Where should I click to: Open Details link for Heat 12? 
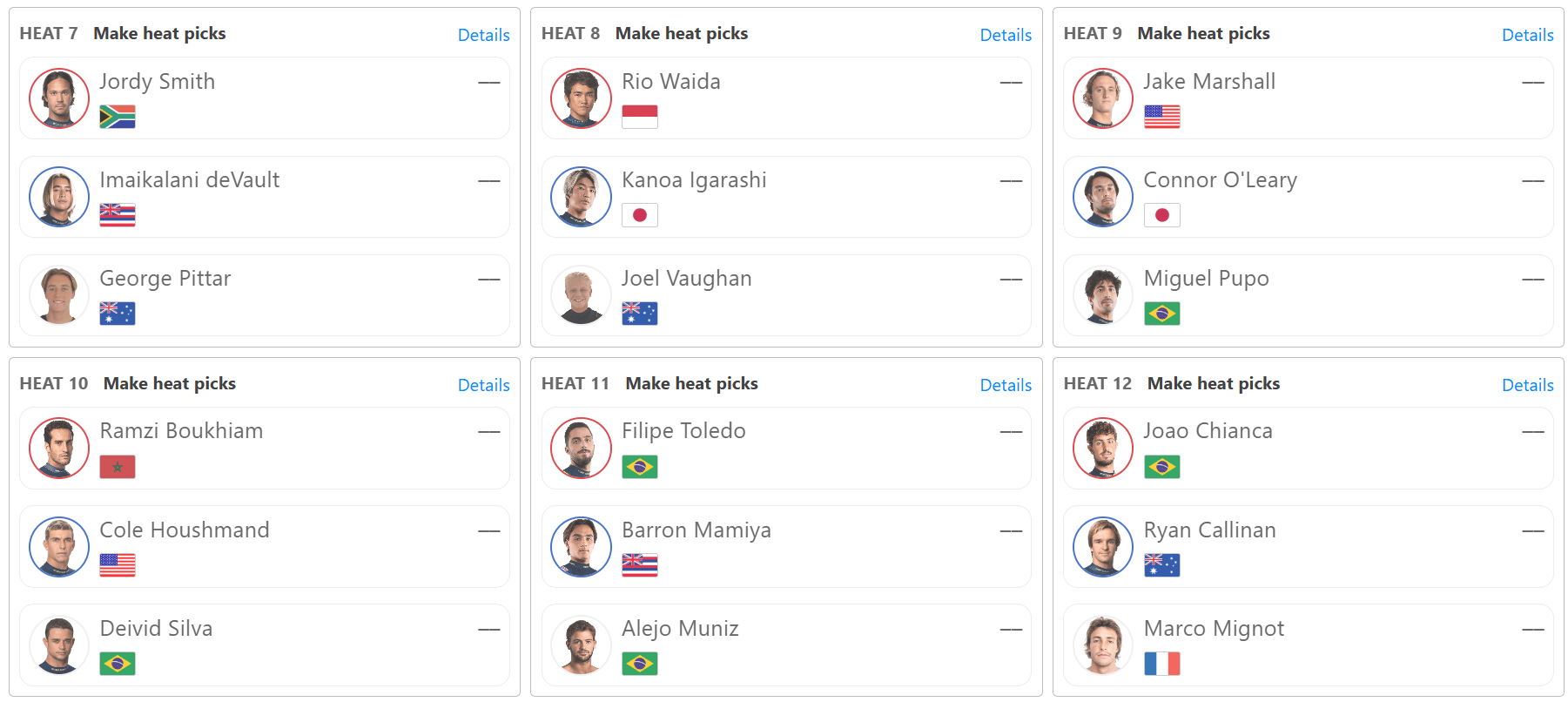(1528, 385)
